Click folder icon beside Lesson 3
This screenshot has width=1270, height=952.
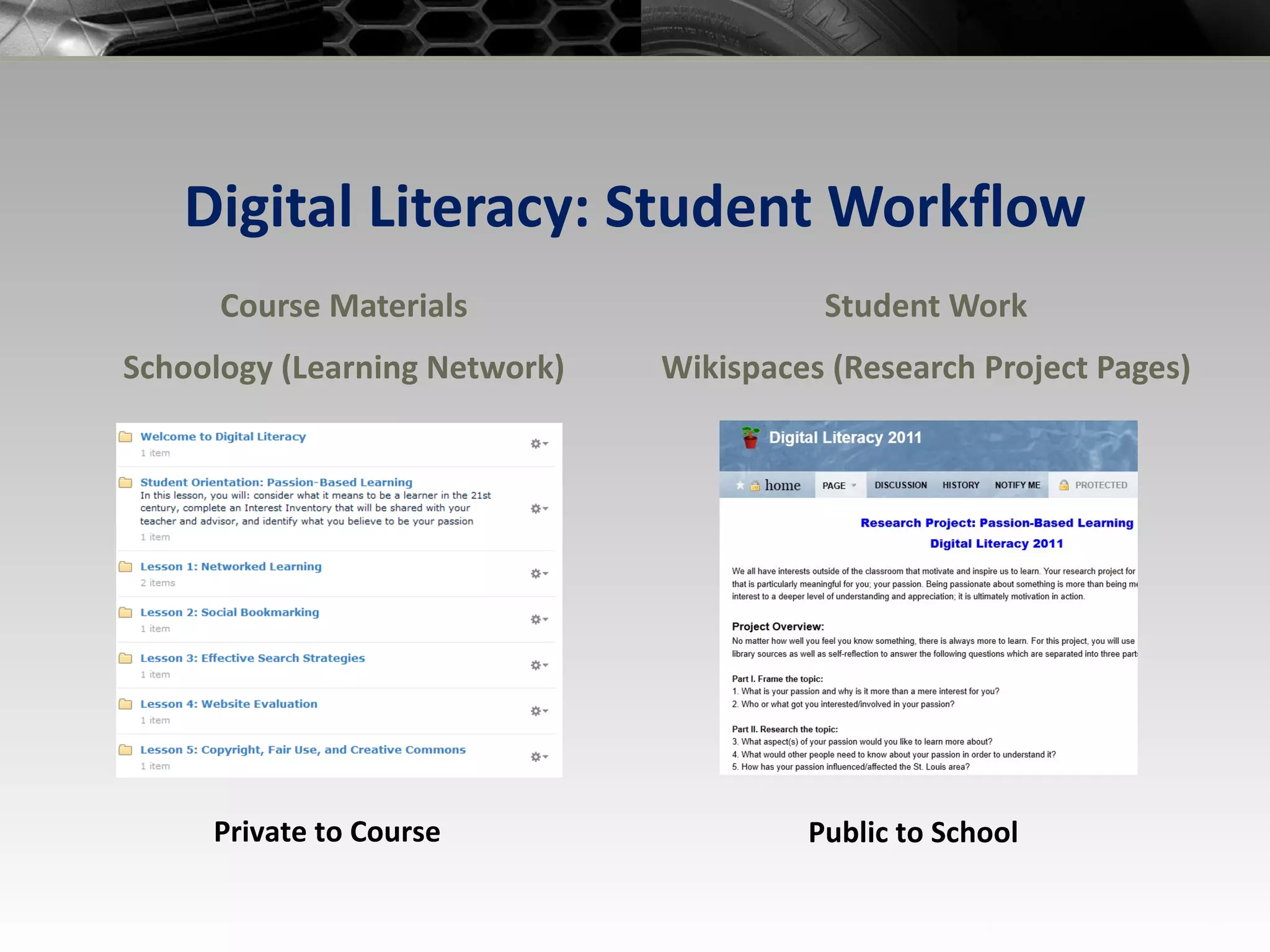[125, 658]
